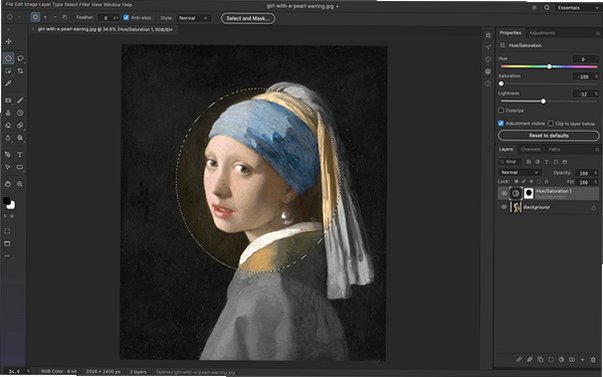Open the layer blend mode Normal dropdown

click(x=520, y=172)
